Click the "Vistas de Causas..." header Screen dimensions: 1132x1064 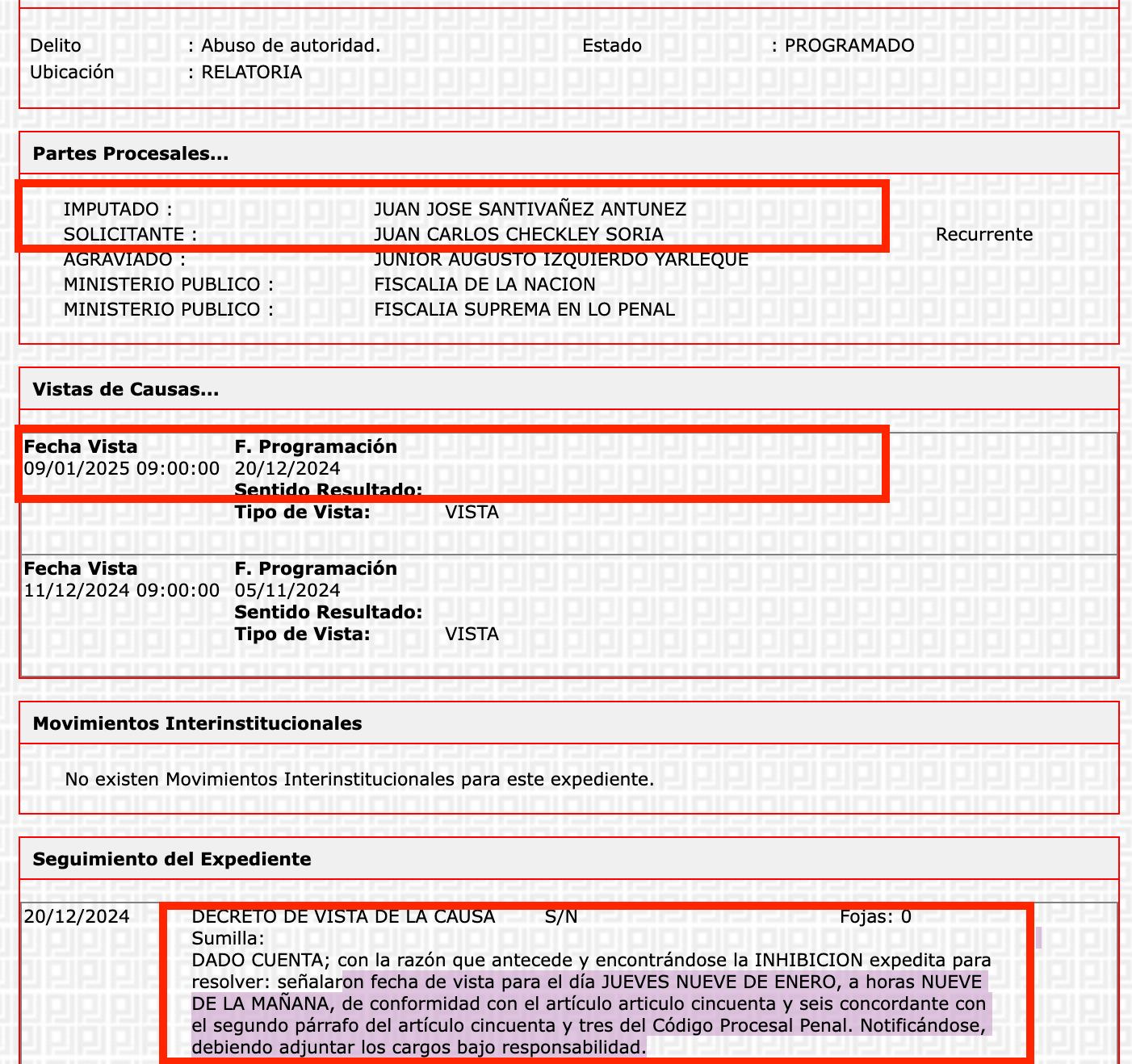tap(126, 390)
